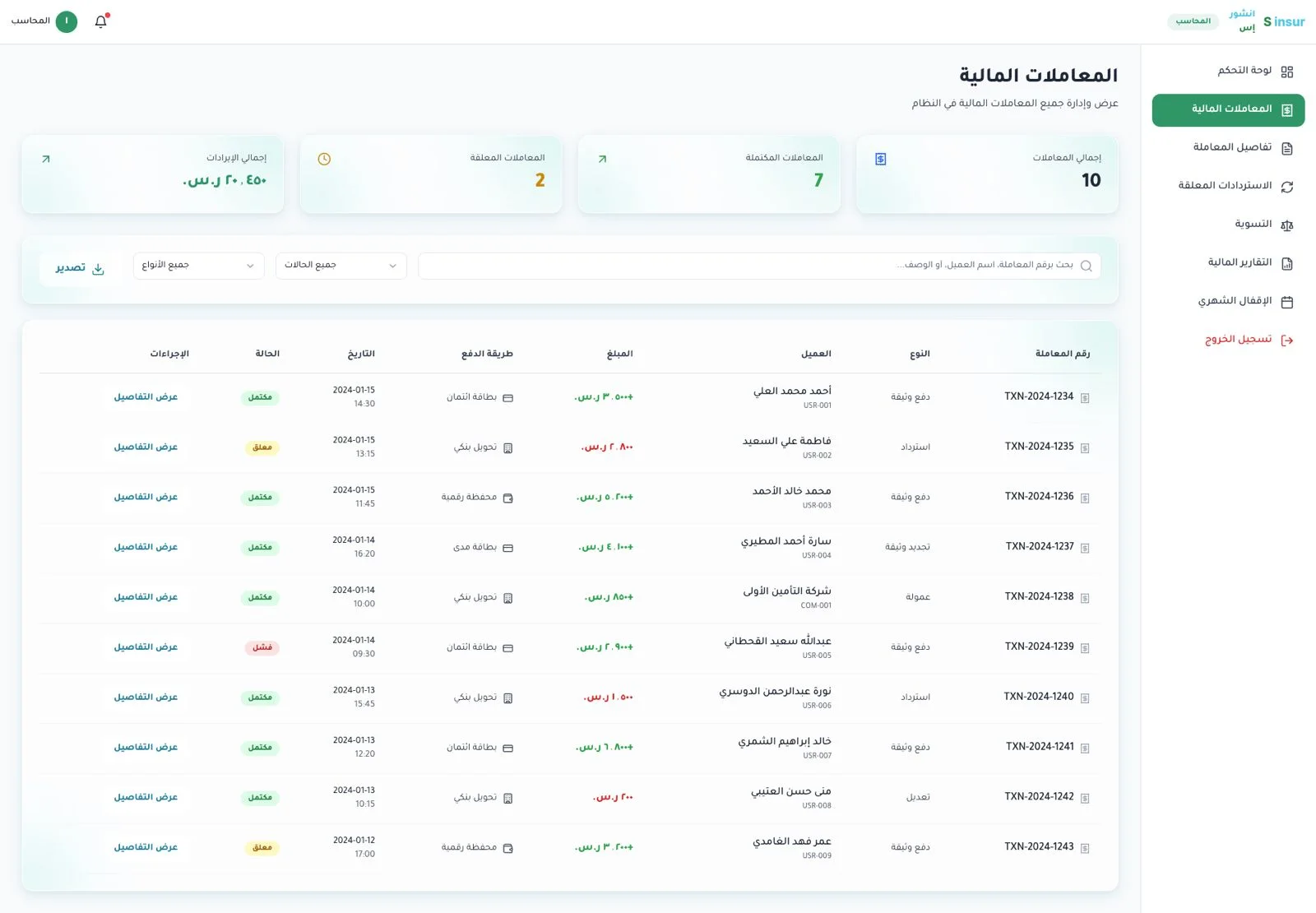The width and height of the screenshot is (1316, 913).
Task: Click the download icon on export button
Action: pos(98,269)
